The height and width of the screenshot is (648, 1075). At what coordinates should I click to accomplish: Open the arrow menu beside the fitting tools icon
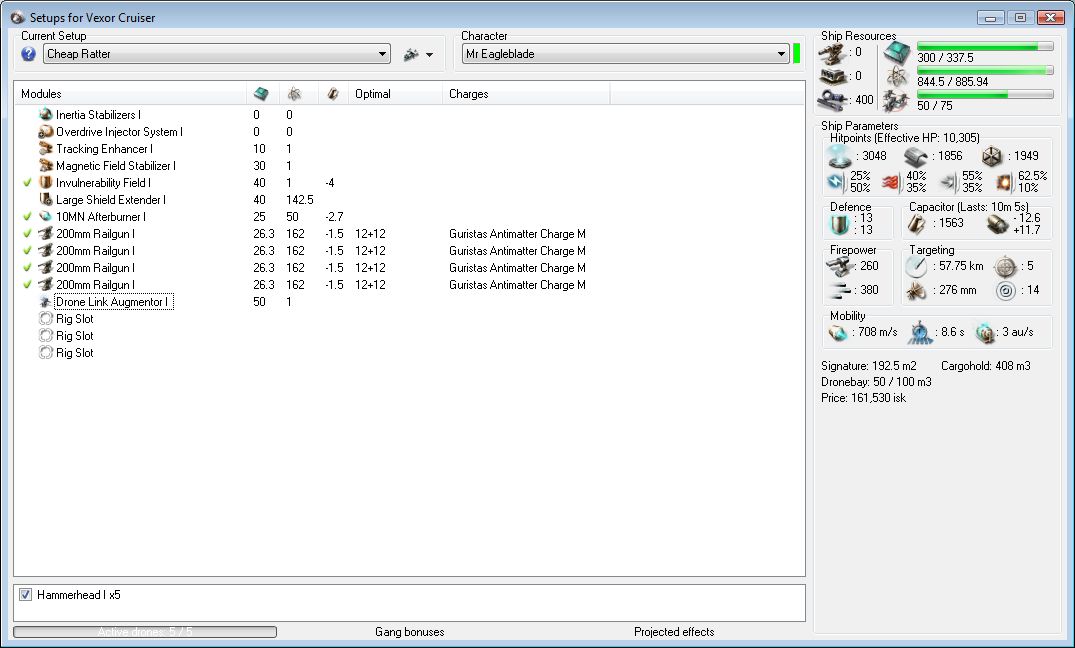pos(430,55)
